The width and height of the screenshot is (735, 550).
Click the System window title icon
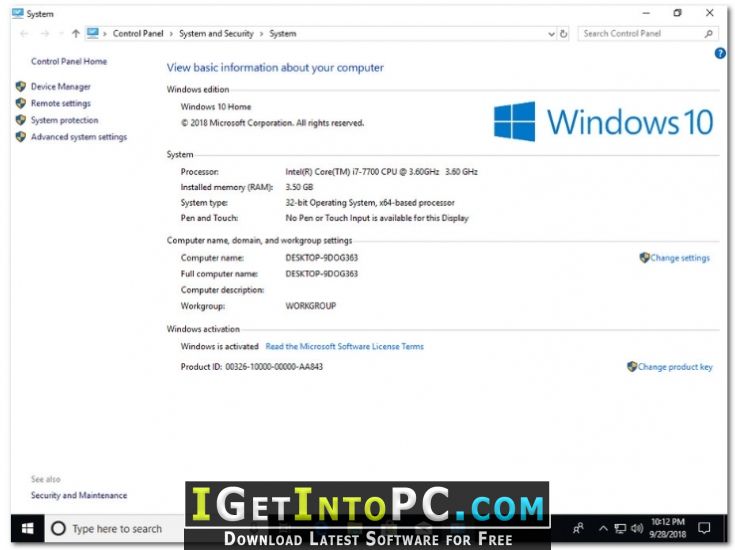coord(18,13)
